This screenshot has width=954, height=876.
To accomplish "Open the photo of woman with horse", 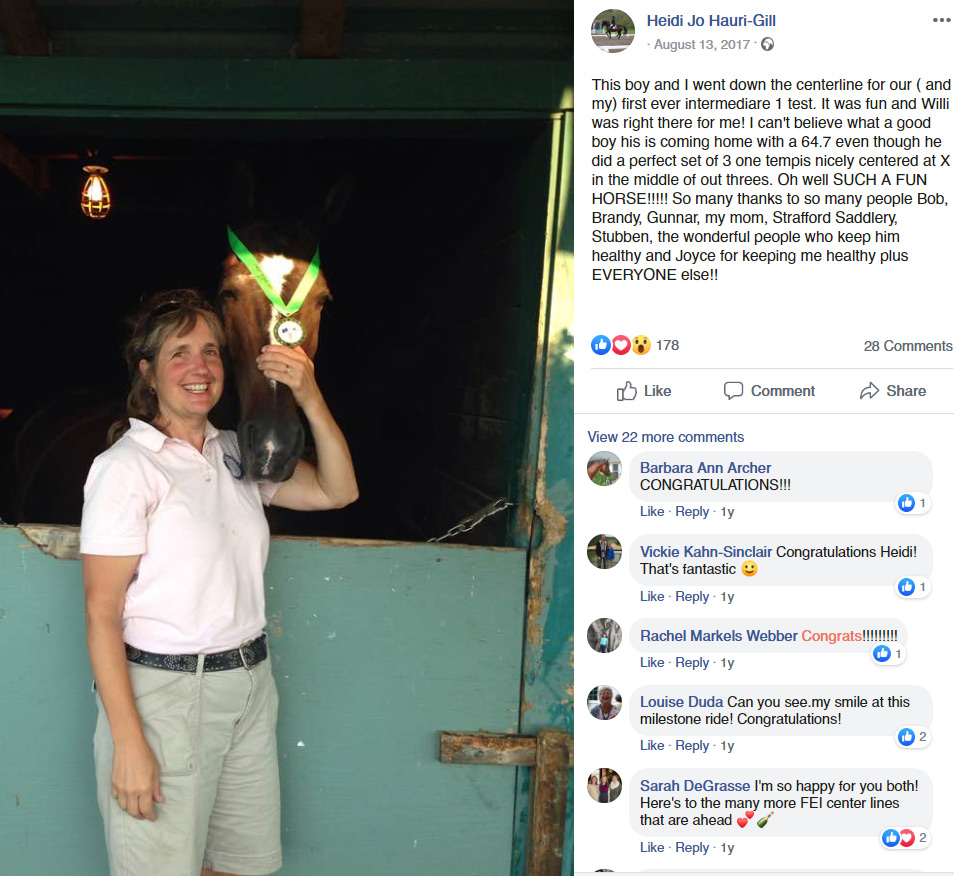I will pos(287,438).
